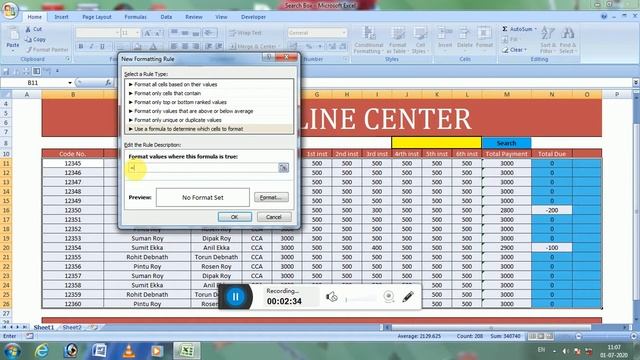Open Sort & Filter in the Editing group
This screenshot has width=640, height=360.
[x=547, y=40]
